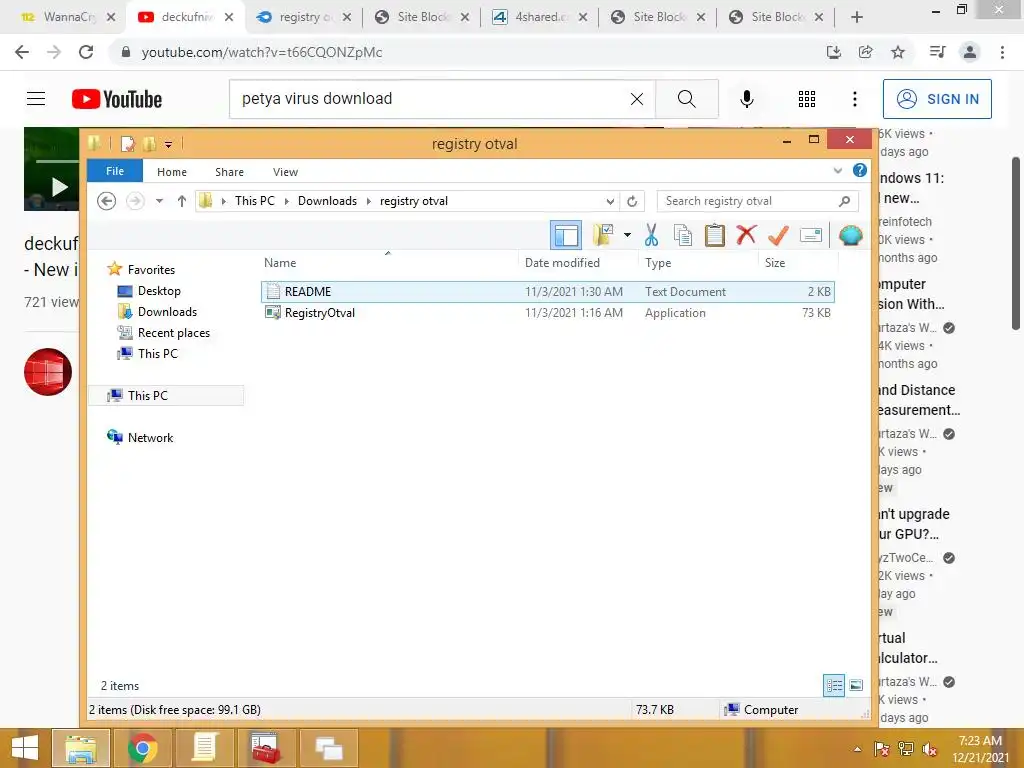Open Windows Start button
This screenshot has width=1024, height=768.
click(25, 748)
